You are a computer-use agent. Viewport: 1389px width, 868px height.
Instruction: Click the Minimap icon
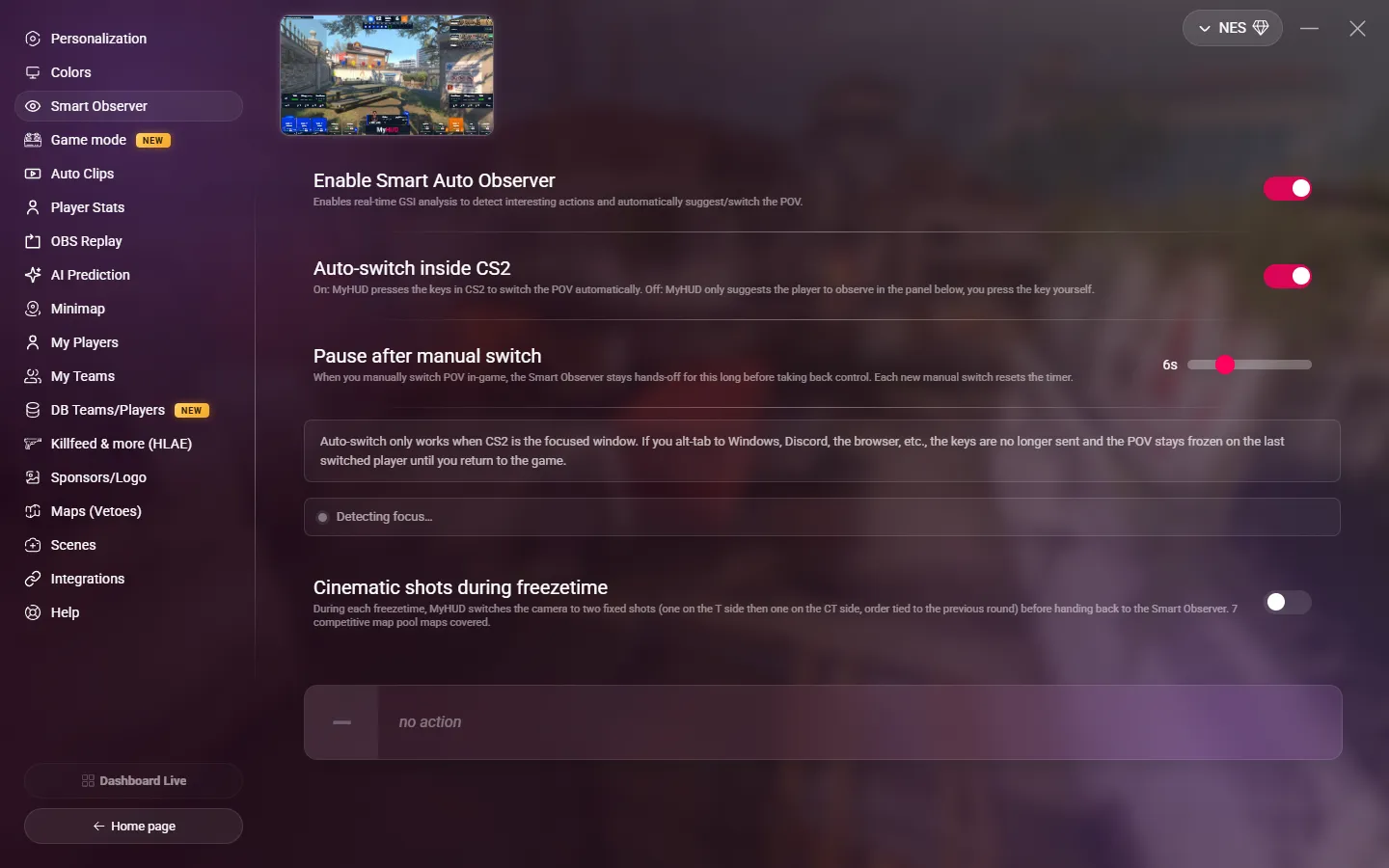(x=33, y=309)
